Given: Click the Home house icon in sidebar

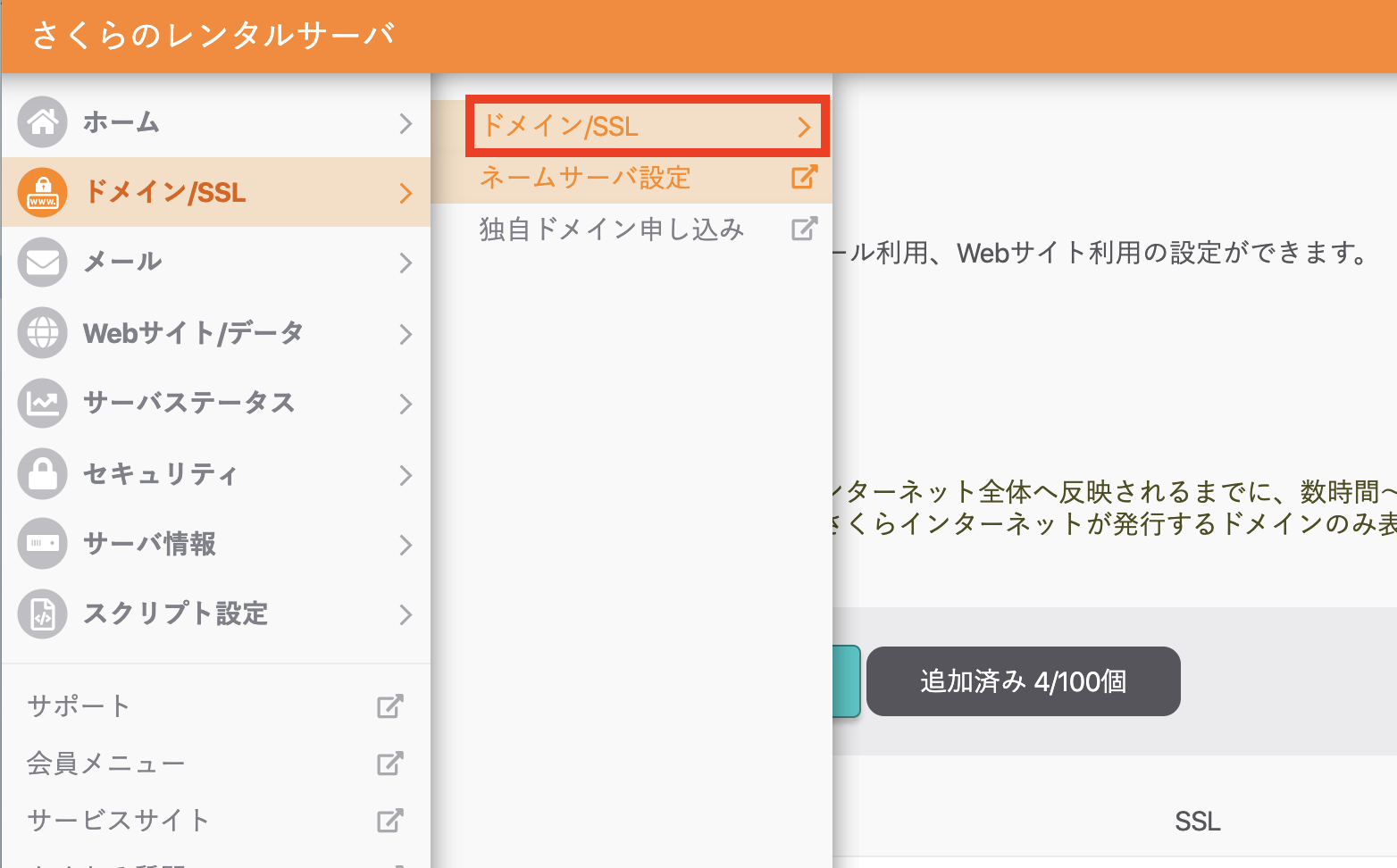Looking at the screenshot, I should 42,121.
